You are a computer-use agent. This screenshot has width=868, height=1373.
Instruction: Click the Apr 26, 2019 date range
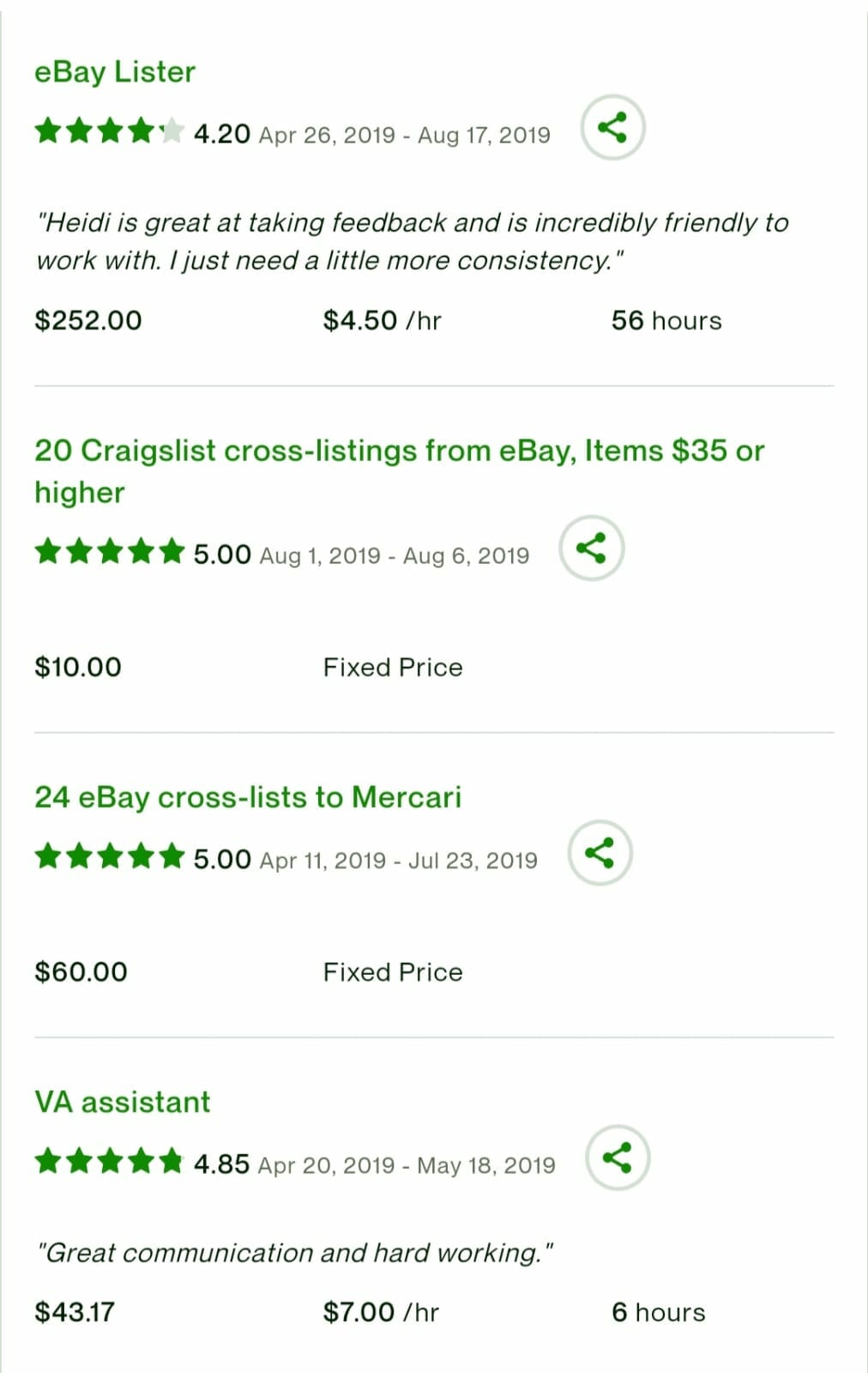point(405,136)
